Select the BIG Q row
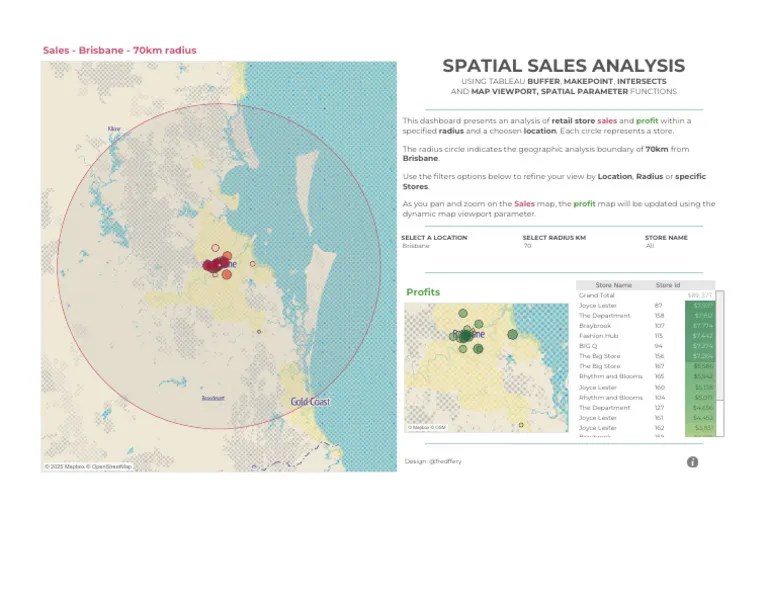The height and width of the screenshot is (594, 768). coord(646,346)
